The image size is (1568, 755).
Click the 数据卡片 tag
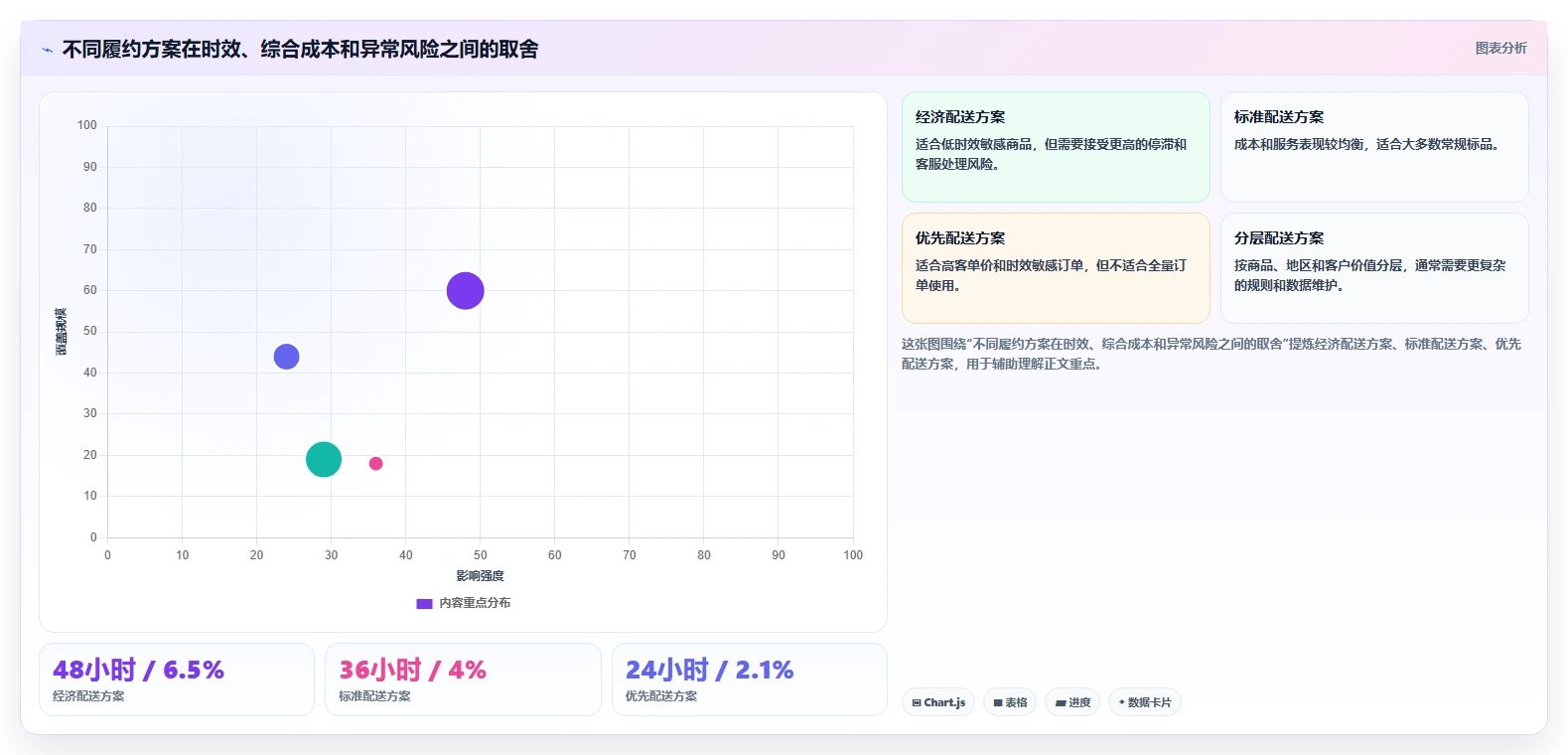pos(1145,702)
